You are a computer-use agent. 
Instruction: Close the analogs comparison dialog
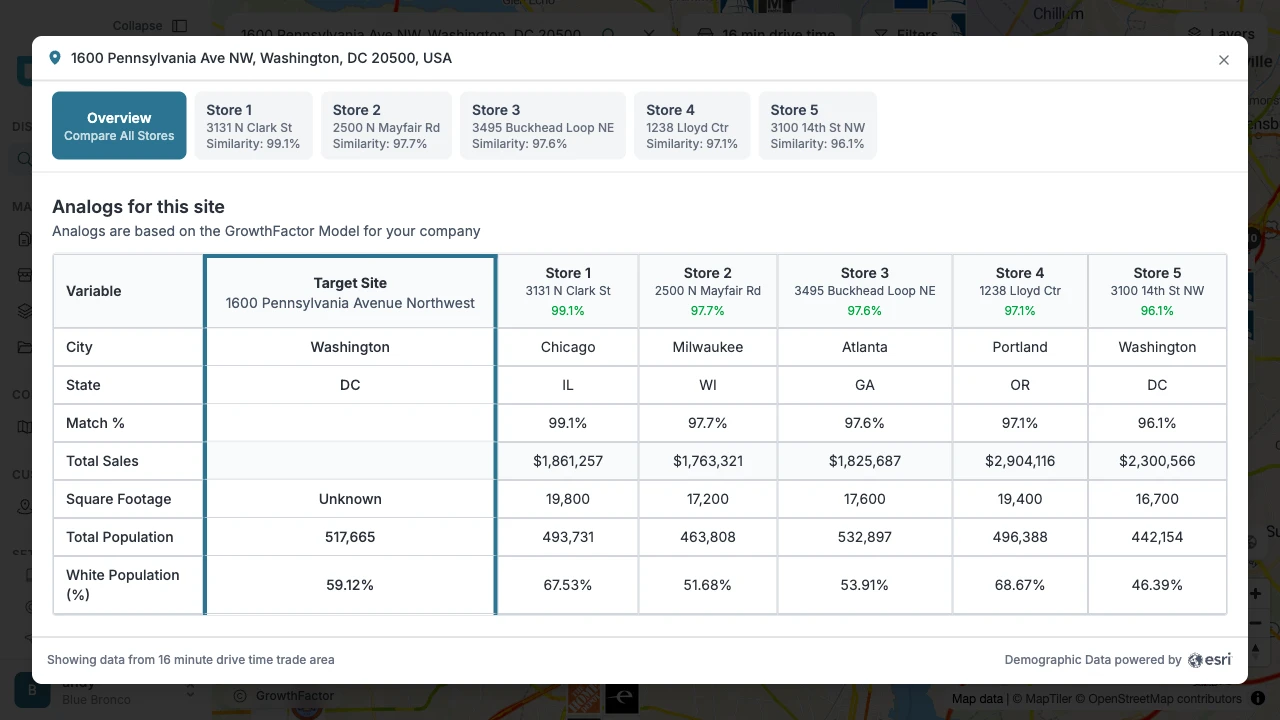pos(1224,60)
